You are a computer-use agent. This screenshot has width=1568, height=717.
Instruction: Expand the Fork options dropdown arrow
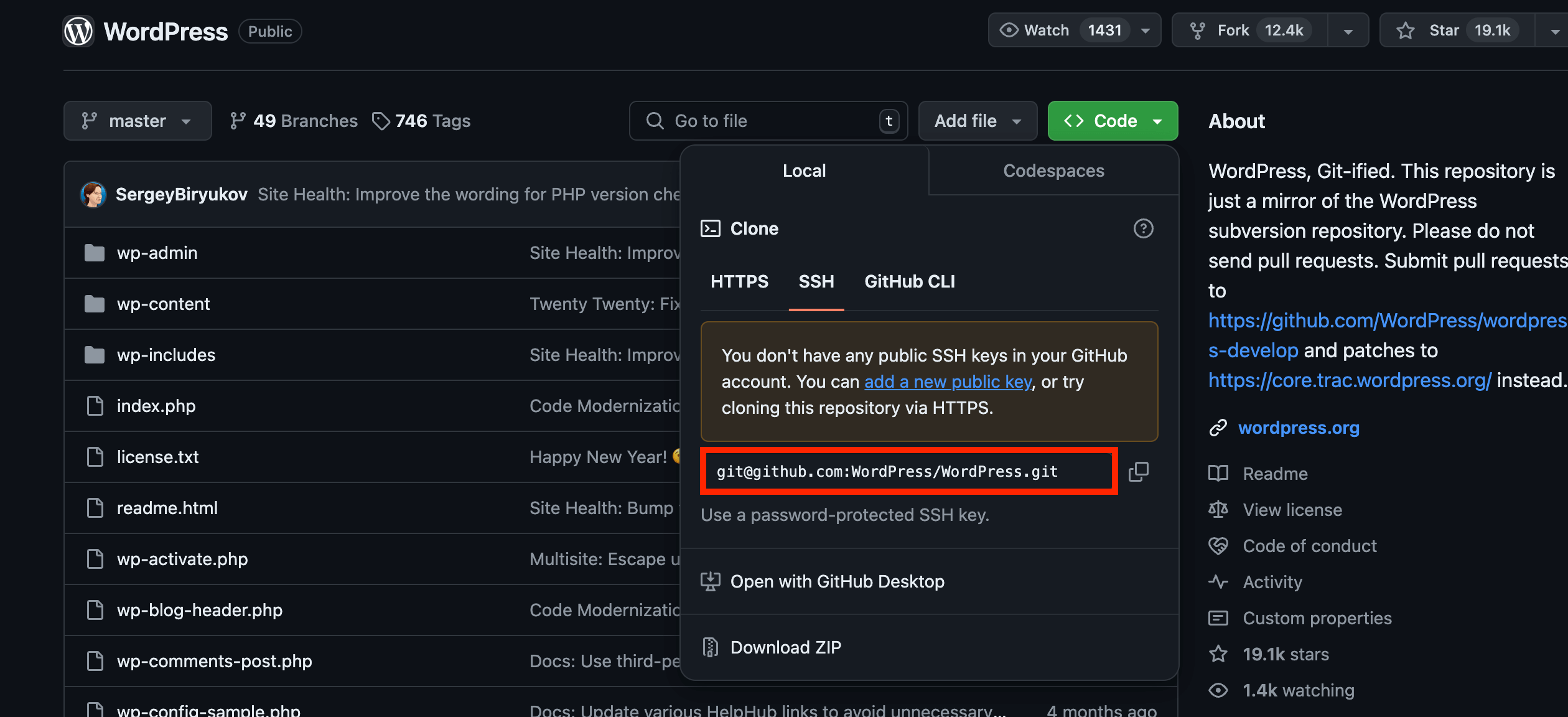(1348, 30)
